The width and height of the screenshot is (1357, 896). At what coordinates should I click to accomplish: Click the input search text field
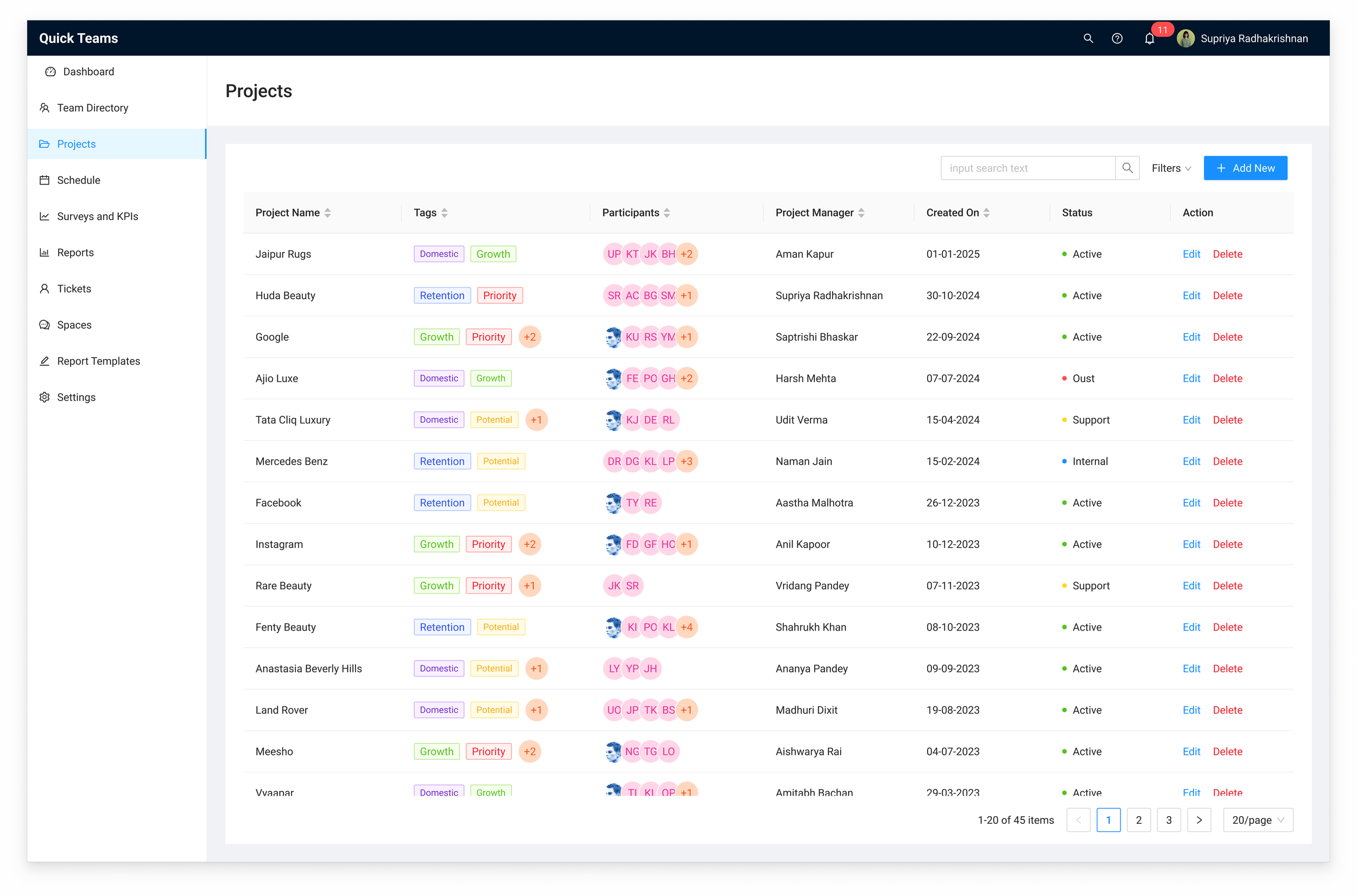pyautogui.click(x=1028, y=168)
